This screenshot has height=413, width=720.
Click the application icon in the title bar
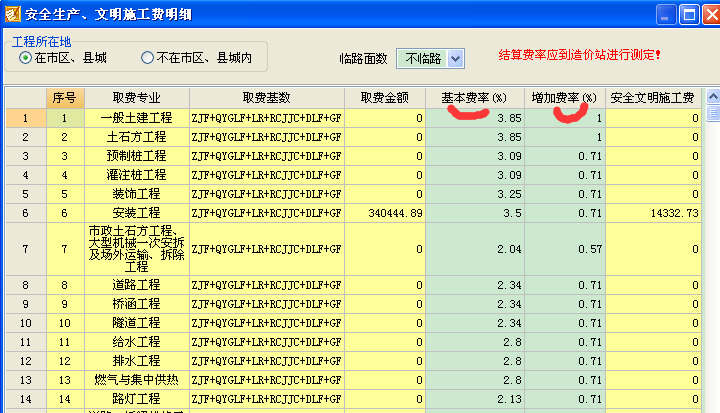tap(12, 14)
